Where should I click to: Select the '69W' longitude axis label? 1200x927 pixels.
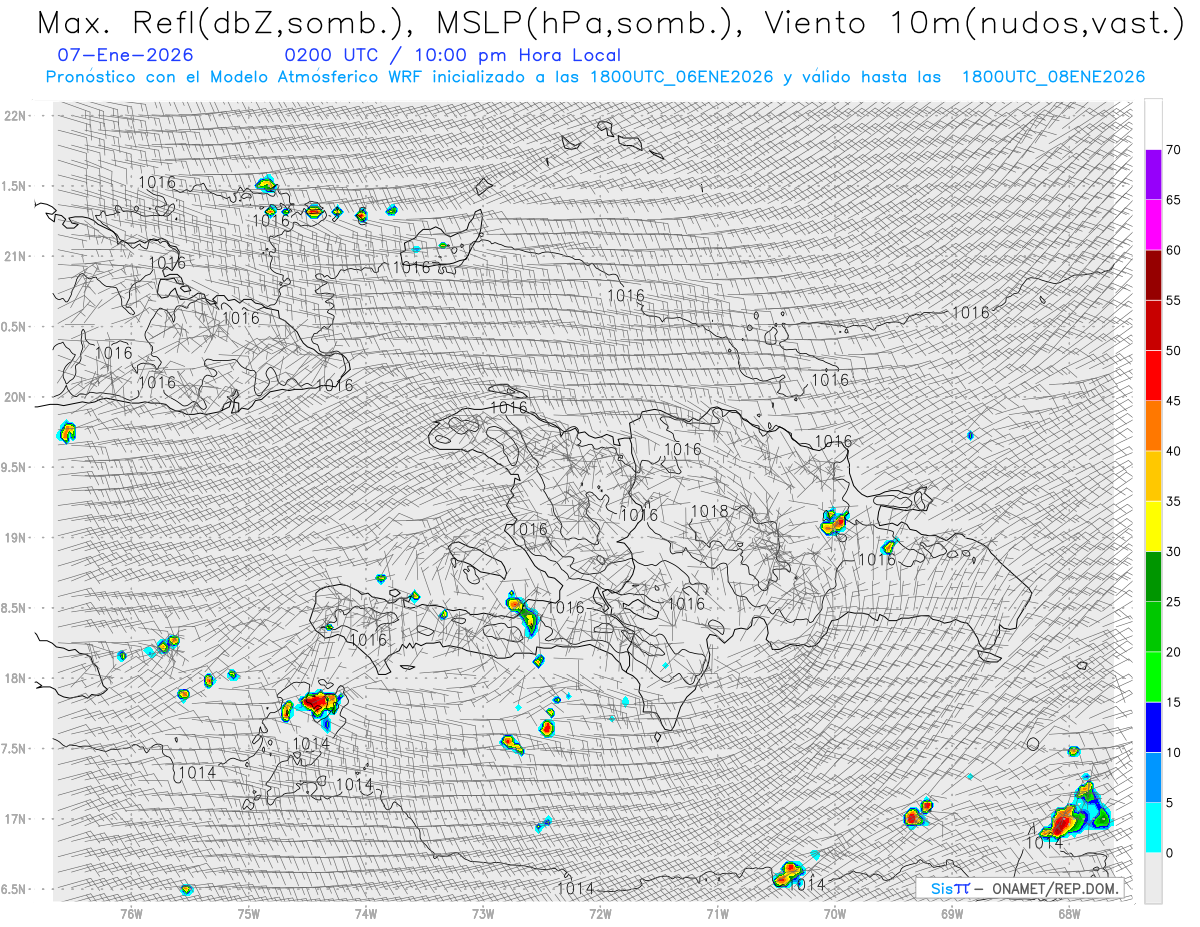[x=952, y=913]
